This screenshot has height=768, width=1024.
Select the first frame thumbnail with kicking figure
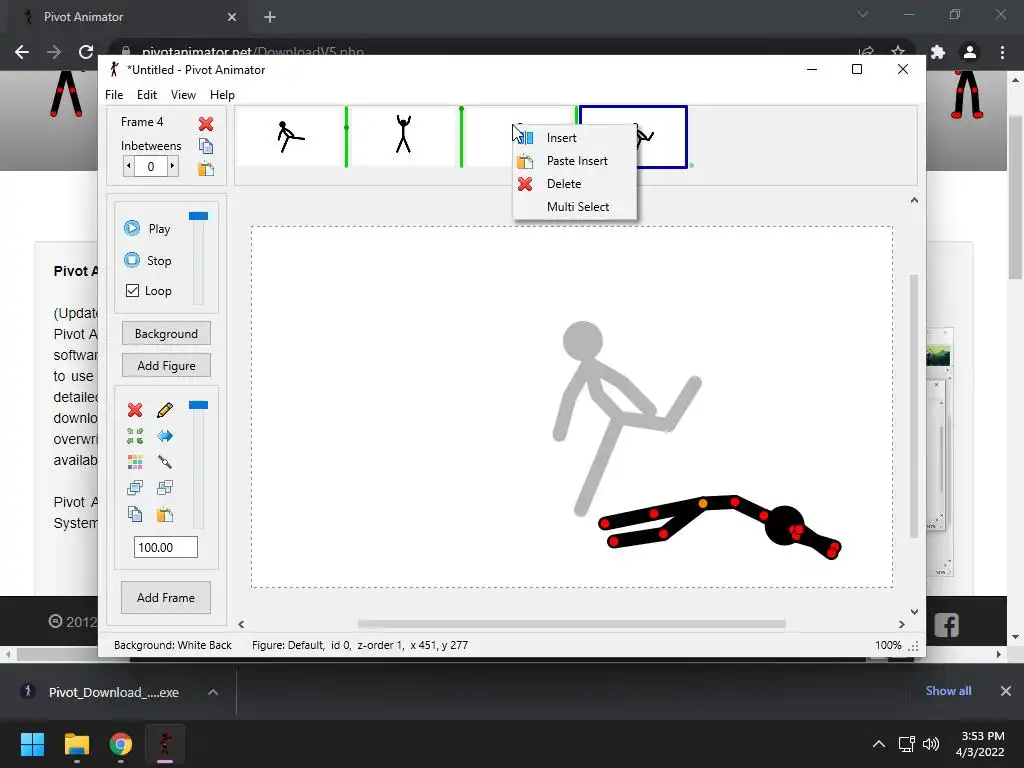point(290,136)
